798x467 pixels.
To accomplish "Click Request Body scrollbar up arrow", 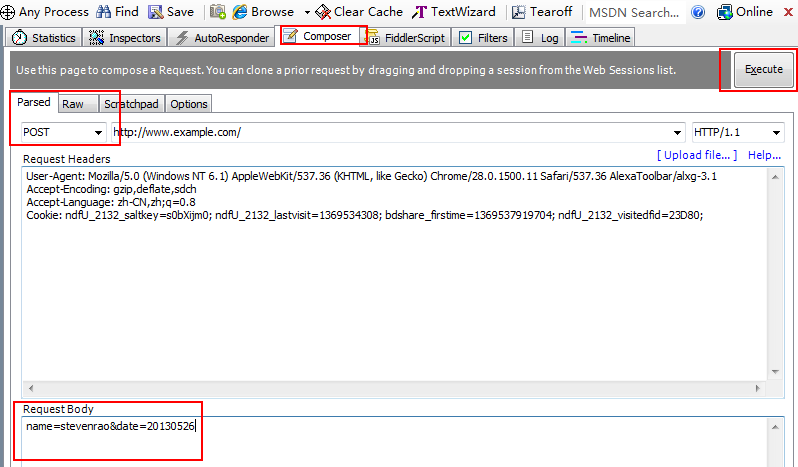I will tap(775, 427).
